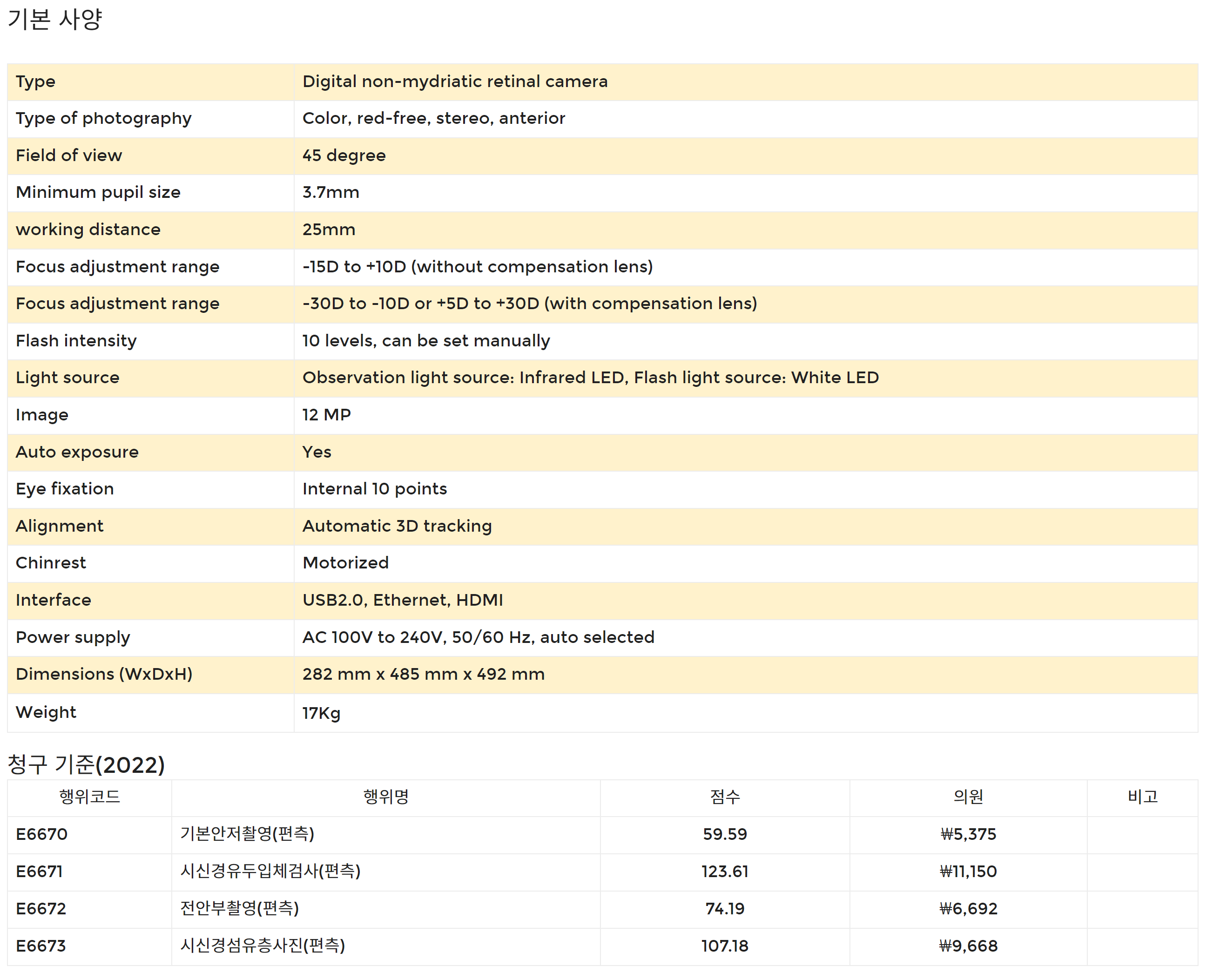Click the 'Interface' label
Screen dimensions: 1206x980
(x=54, y=600)
